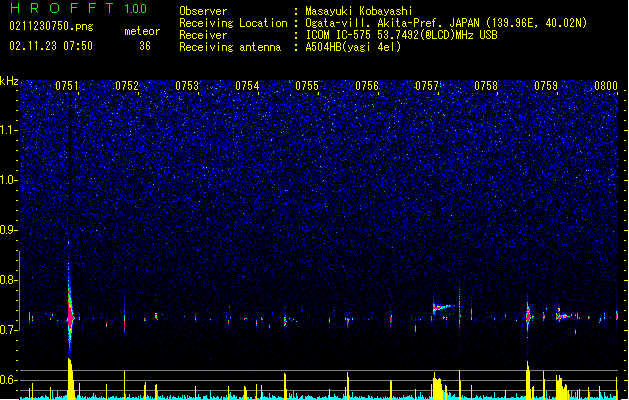629x400 pixels.
Task: Click the 0.7 kHz axis label
Action: (8, 330)
